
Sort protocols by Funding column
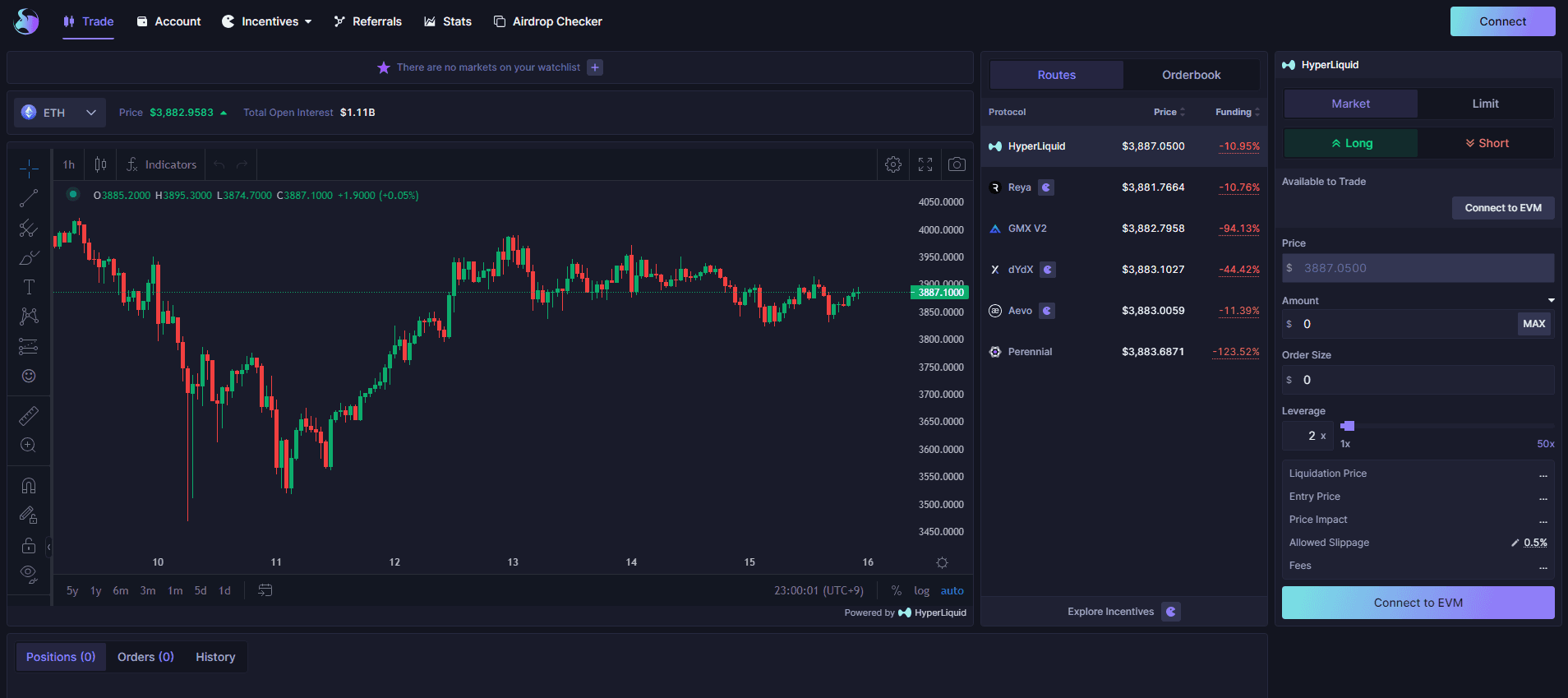click(x=1238, y=112)
